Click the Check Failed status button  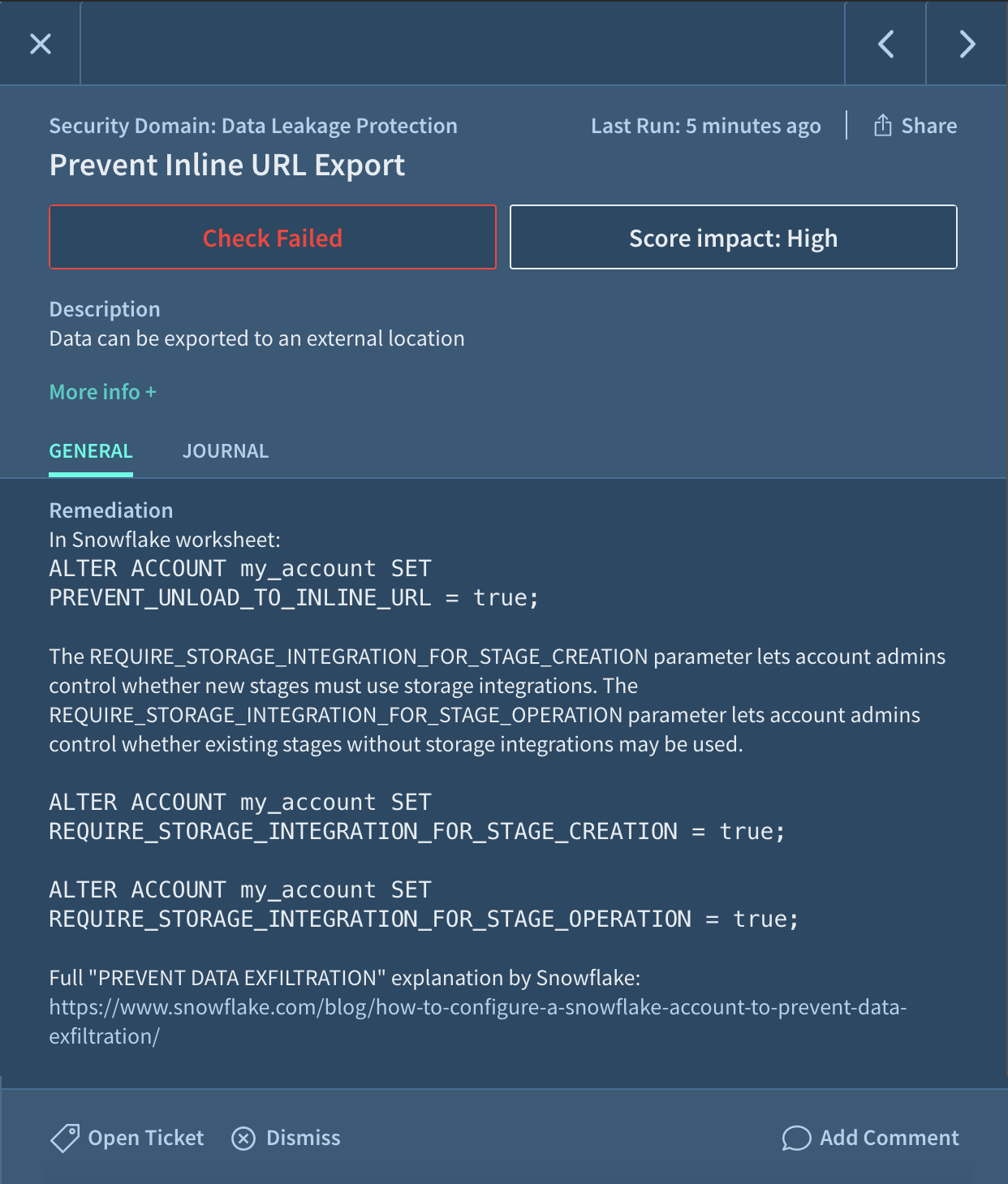point(273,237)
